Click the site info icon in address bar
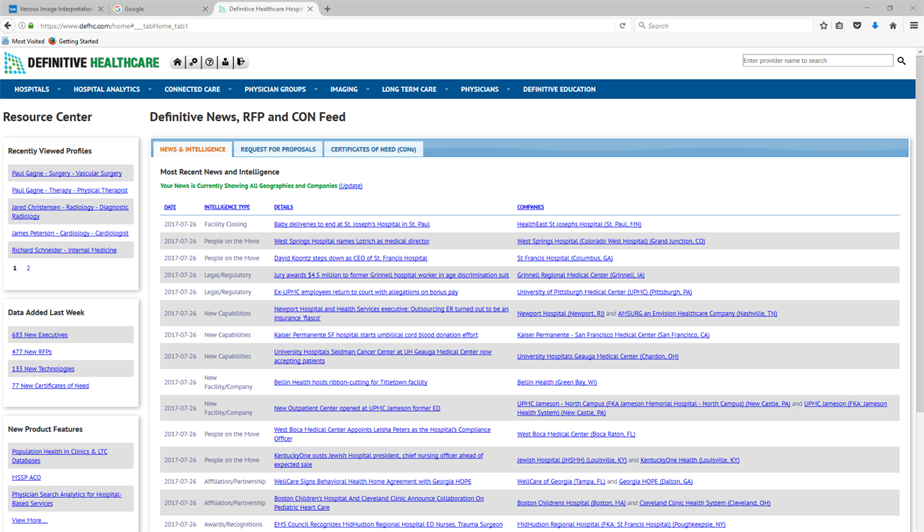Screen dimensions: 924x532 [22, 26]
